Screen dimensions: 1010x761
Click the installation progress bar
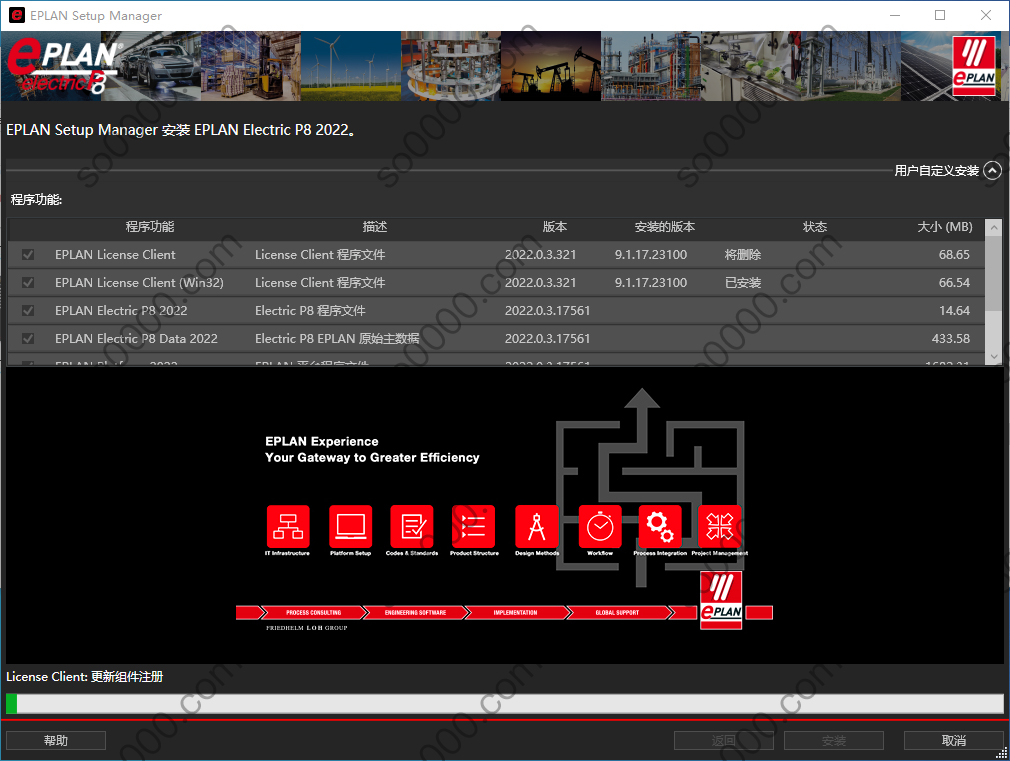505,704
